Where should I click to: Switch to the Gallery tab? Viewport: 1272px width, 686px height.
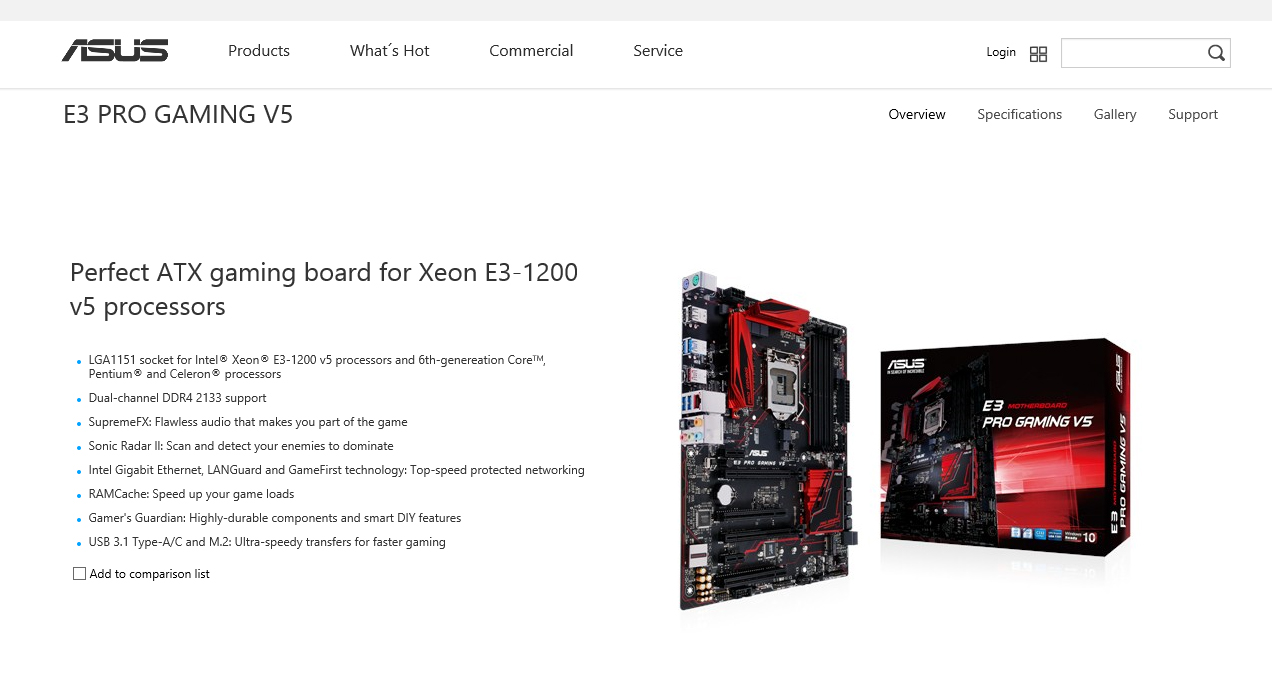[1115, 114]
